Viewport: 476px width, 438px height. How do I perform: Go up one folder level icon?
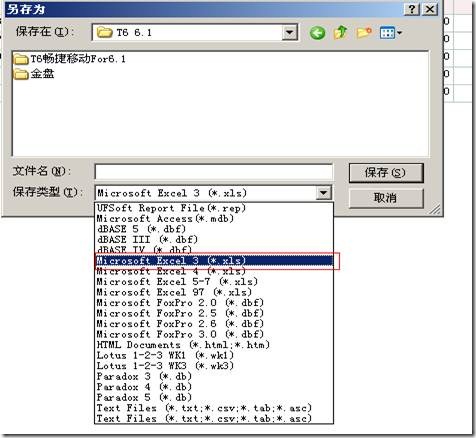(x=341, y=33)
